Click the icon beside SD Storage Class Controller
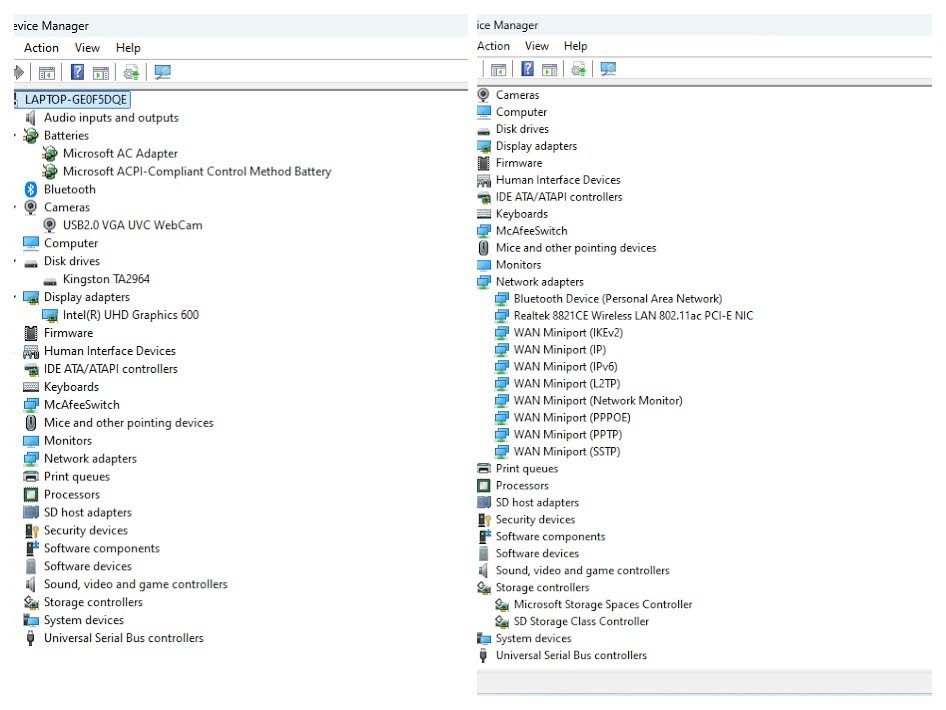The height and width of the screenshot is (710, 946). [x=501, y=621]
